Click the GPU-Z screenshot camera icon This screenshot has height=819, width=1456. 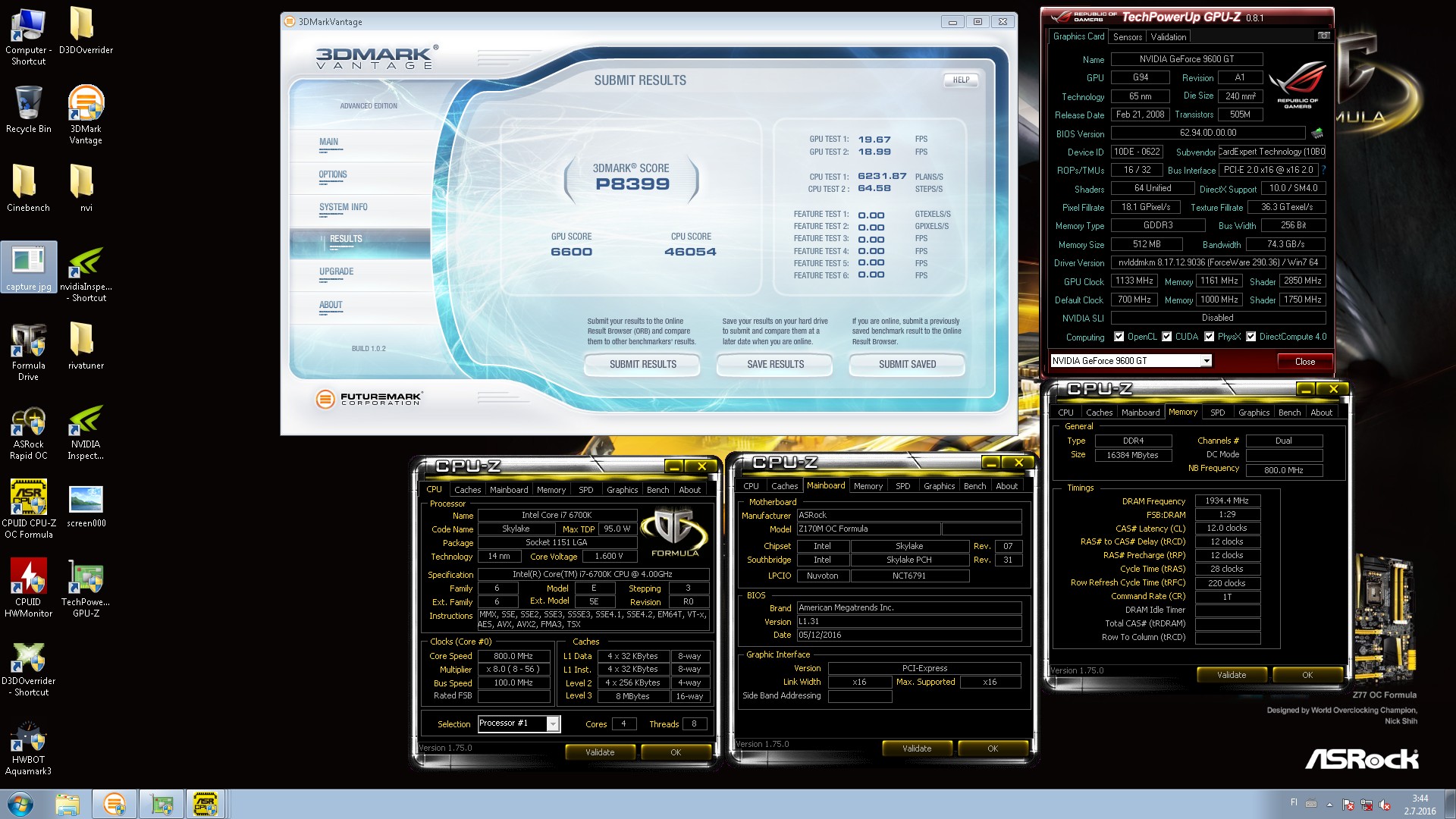[1323, 36]
